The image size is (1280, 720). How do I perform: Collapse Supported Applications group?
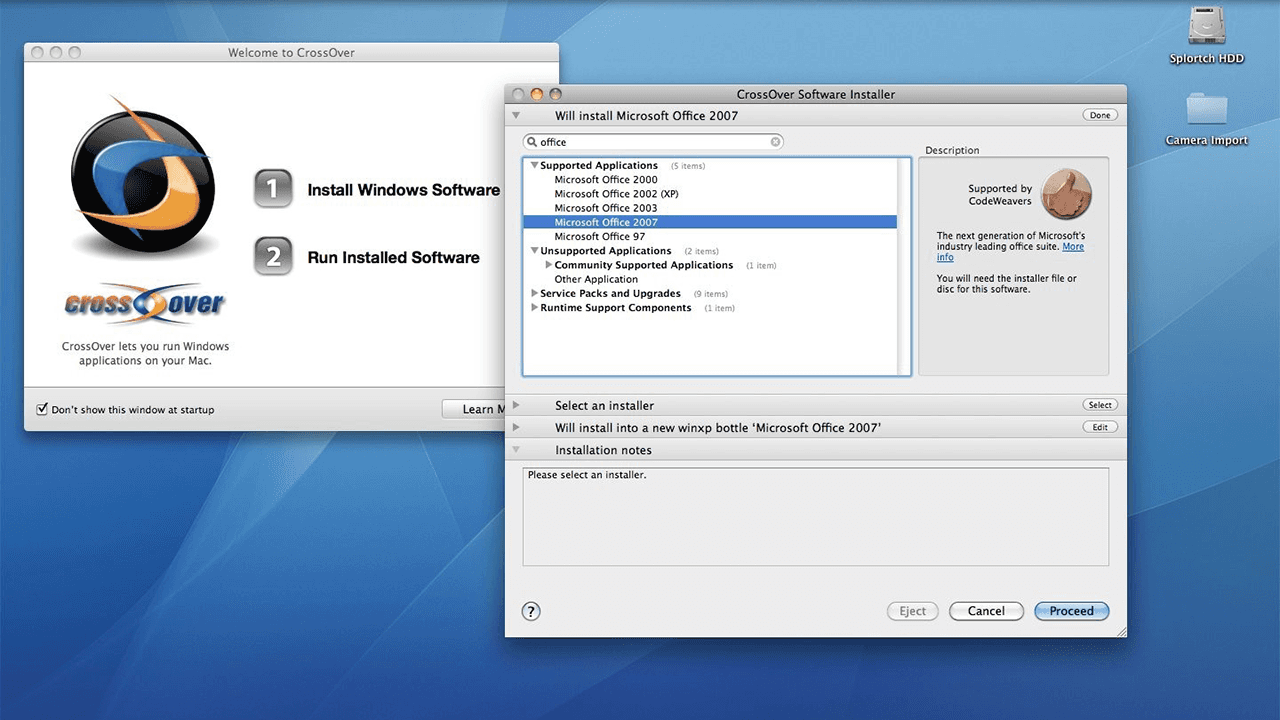click(x=534, y=165)
